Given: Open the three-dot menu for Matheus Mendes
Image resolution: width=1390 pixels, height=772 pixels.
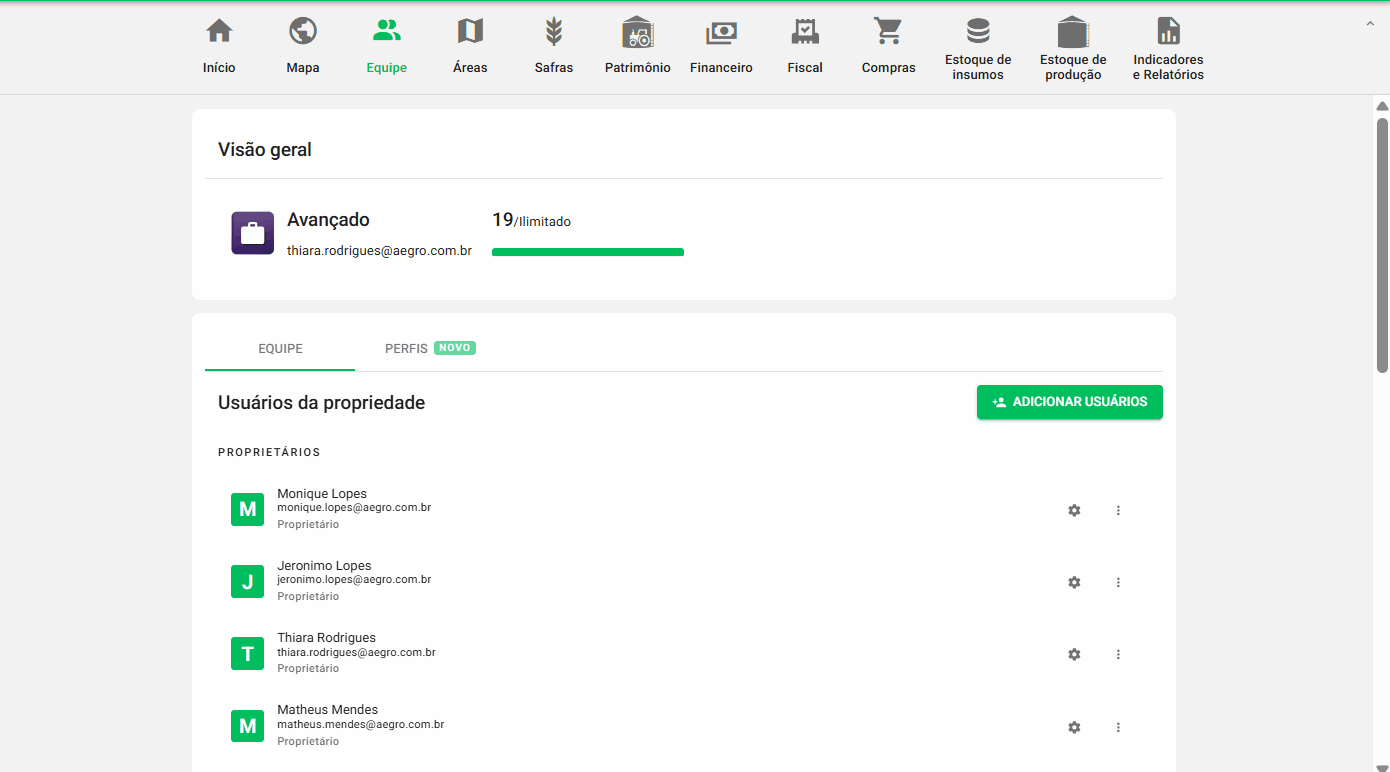Looking at the screenshot, I should 1118,727.
